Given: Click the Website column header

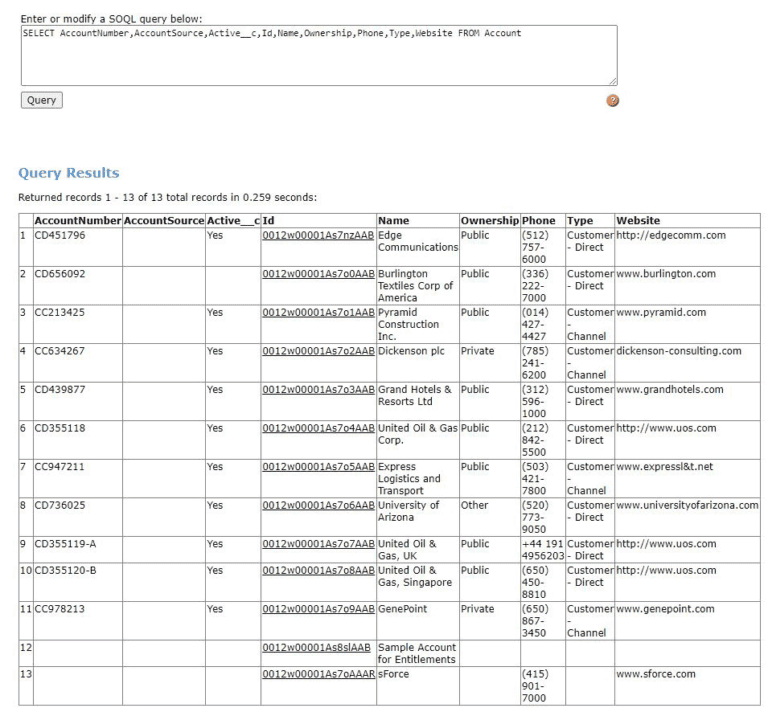Looking at the screenshot, I should (638, 220).
